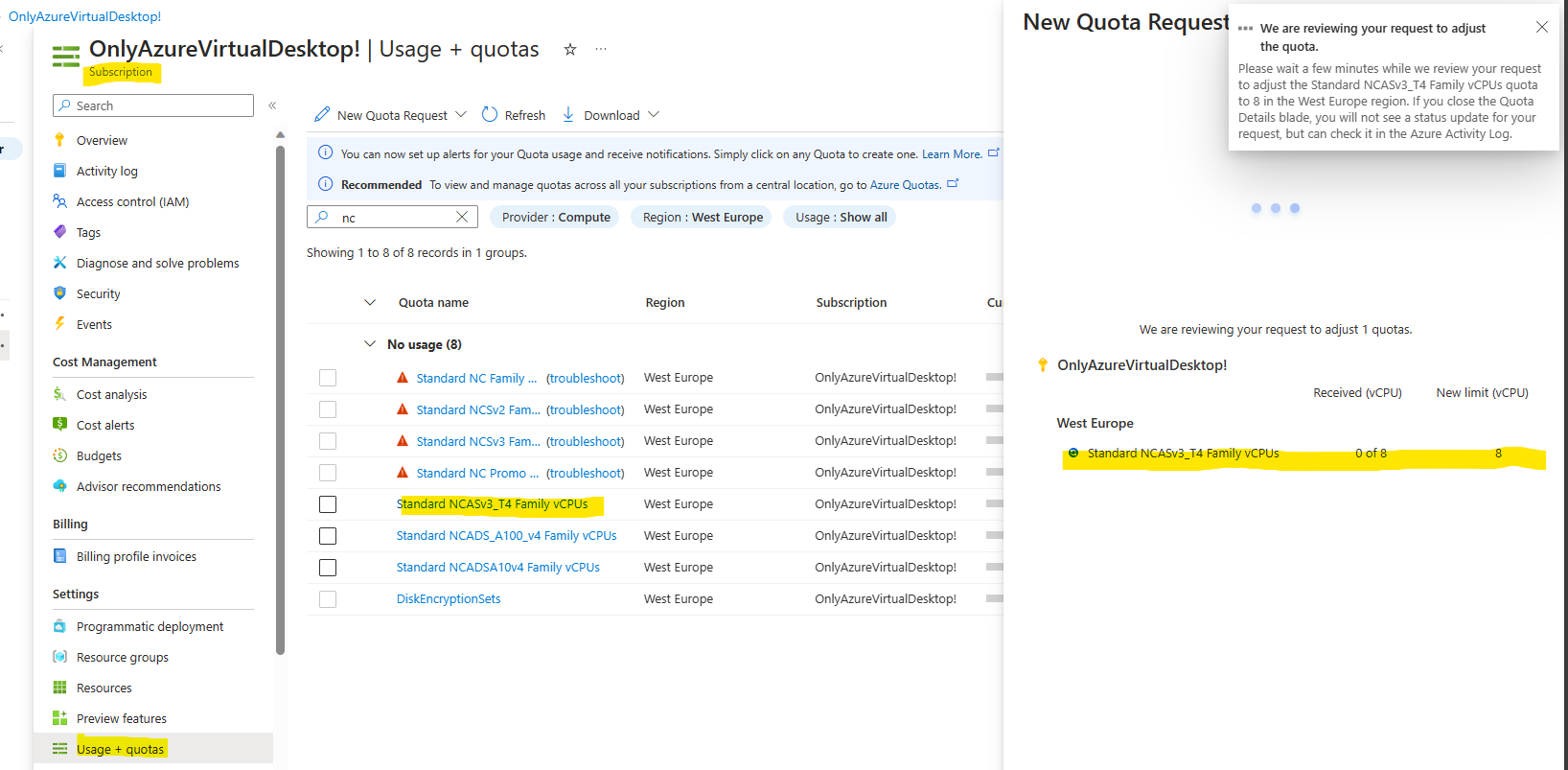The width and height of the screenshot is (1568, 770).
Task: Open the Azure Quotas link
Action: coord(905,184)
